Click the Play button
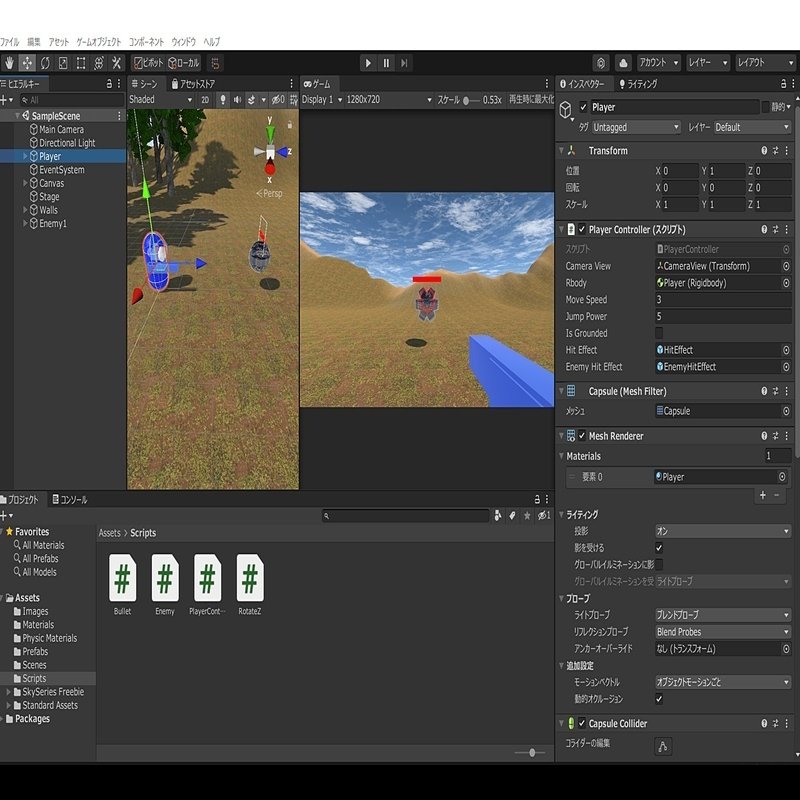 click(x=368, y=63)
